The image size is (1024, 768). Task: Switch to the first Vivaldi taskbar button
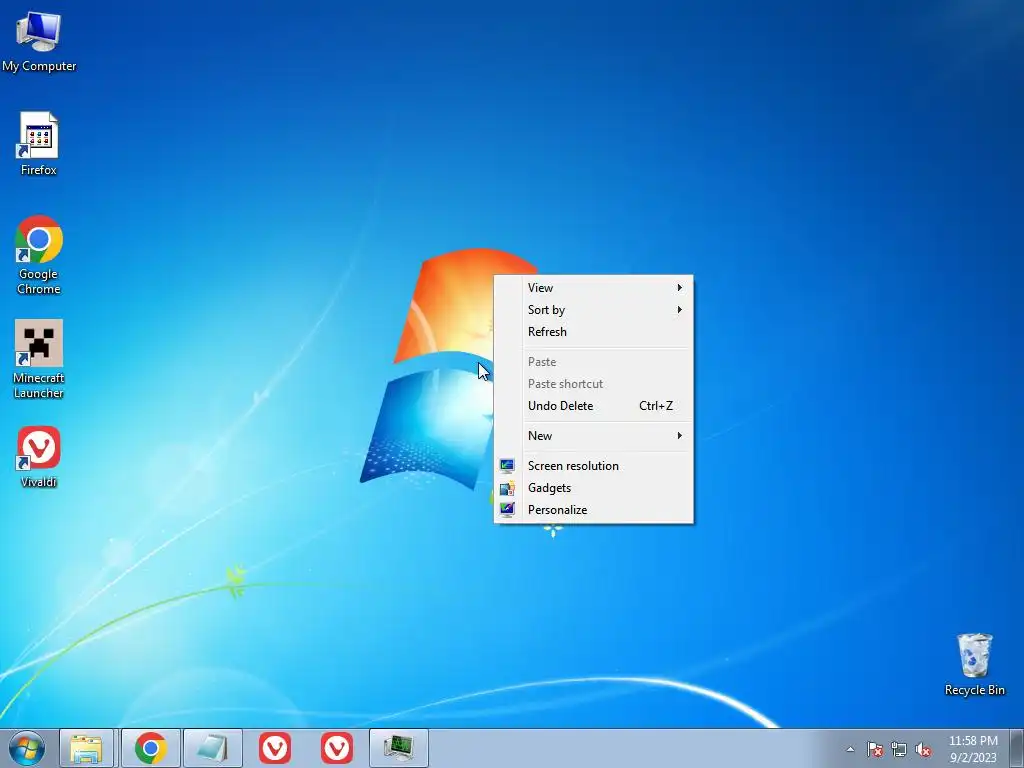(x=275, y=748)
